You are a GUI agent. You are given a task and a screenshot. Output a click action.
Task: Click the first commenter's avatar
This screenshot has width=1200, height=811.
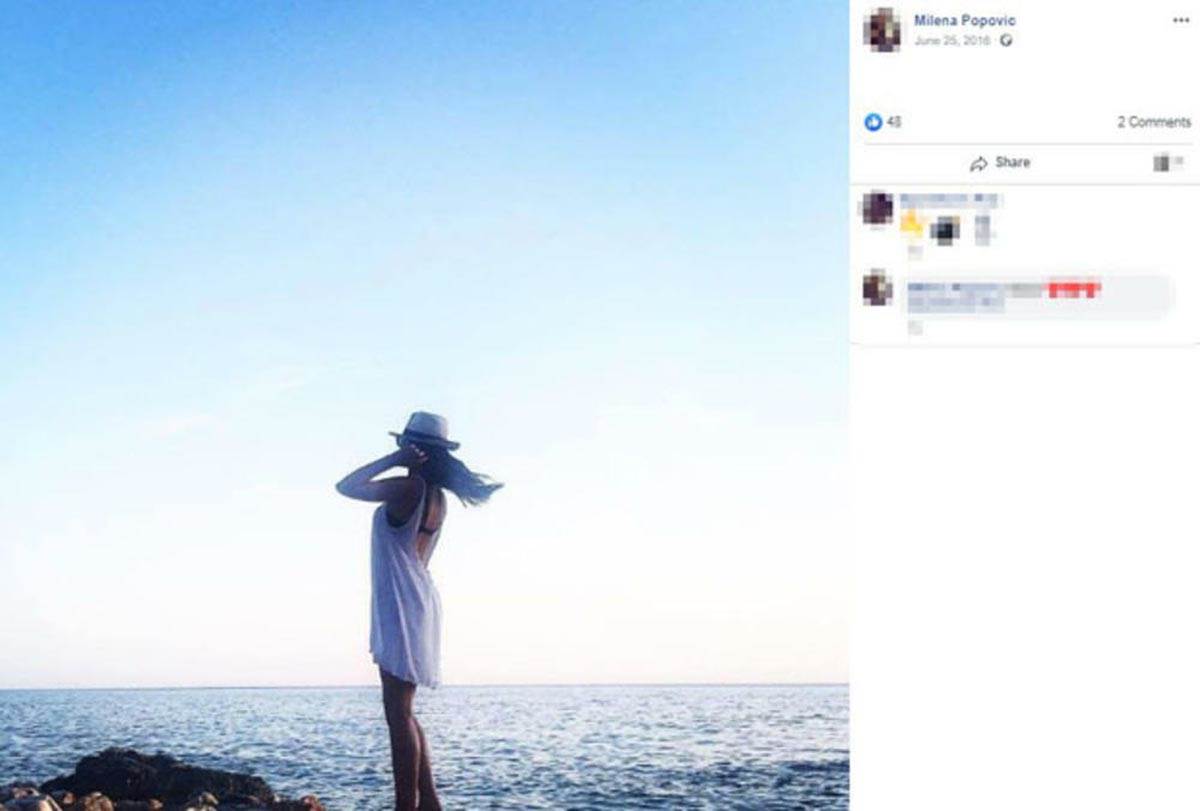pyautogui.click(x=878, y=209)
